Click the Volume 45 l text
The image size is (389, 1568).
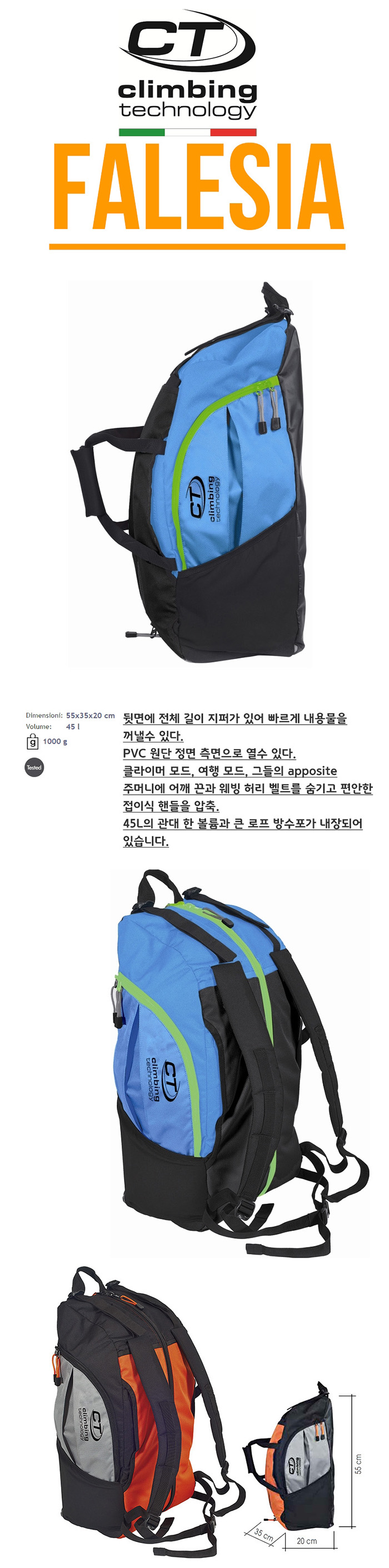pos(53,726)
